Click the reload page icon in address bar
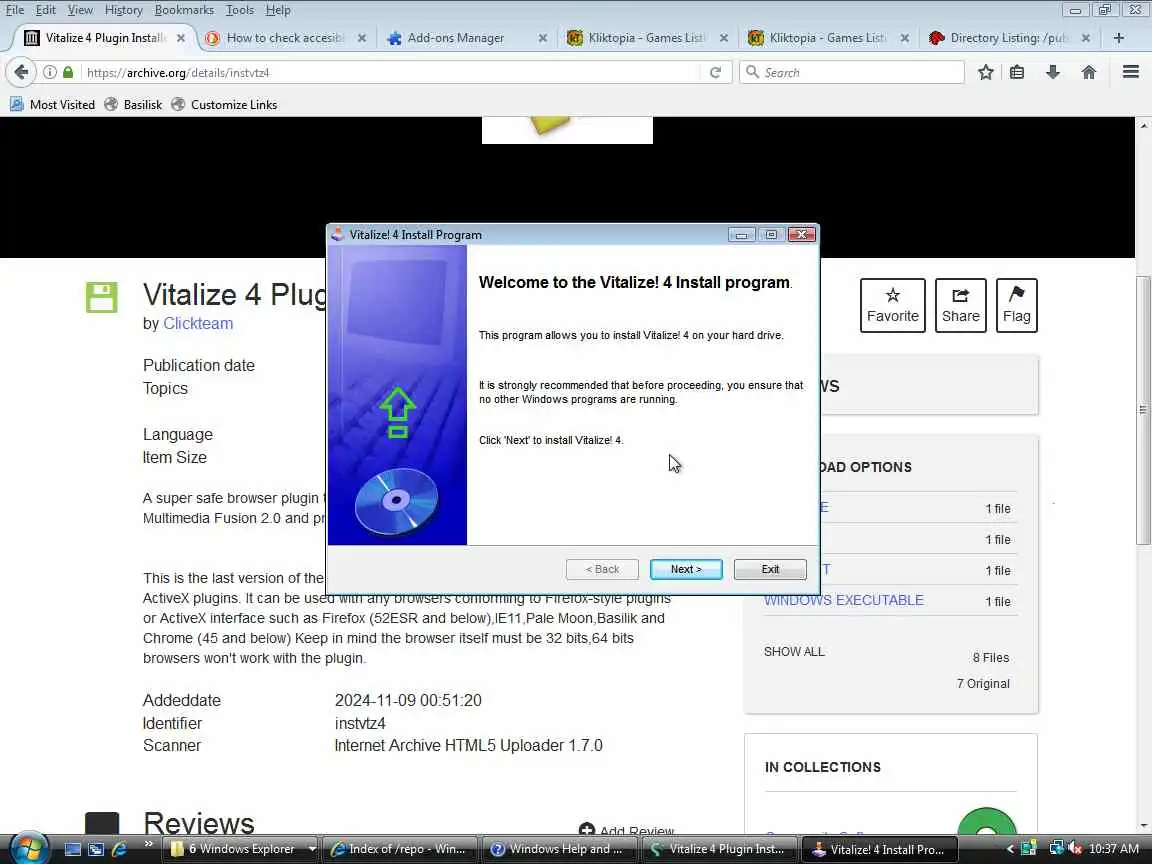Image resolution: width=1152 pixels, height=864 pixels. [715, 72]
